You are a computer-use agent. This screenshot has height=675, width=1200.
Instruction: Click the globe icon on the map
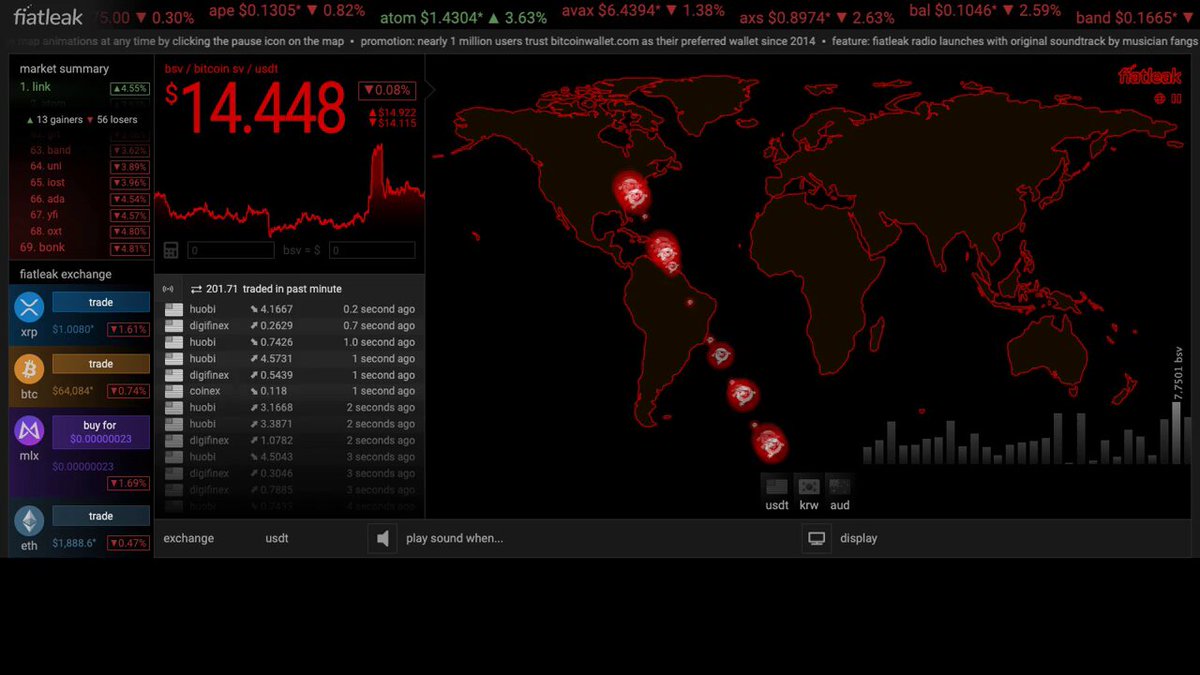[x=1160, y=99]
